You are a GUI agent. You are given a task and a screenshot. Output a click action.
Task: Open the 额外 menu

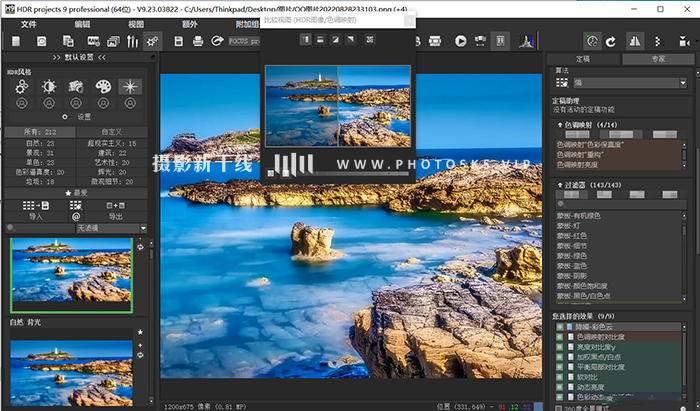tap(189, 24)
